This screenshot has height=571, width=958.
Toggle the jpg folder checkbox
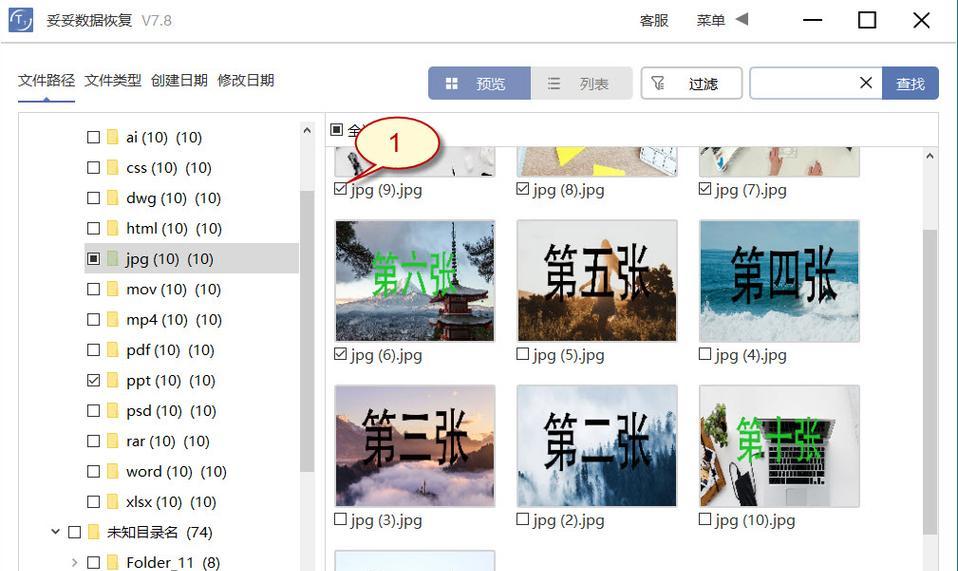(93, 259)
